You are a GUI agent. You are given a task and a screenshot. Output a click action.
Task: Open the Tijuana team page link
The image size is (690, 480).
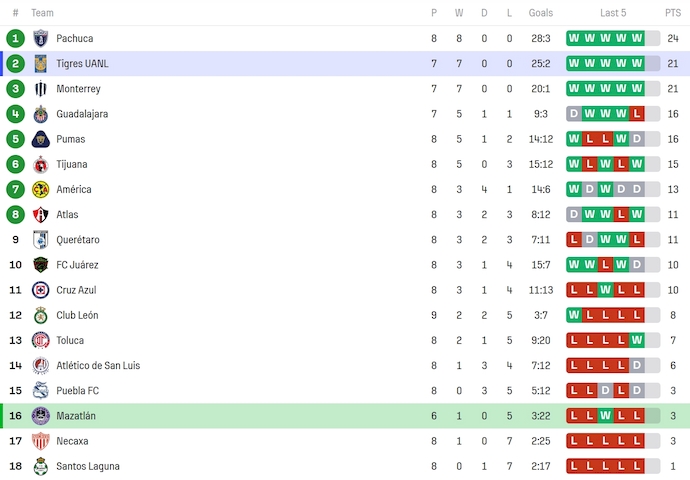[72, 164]
